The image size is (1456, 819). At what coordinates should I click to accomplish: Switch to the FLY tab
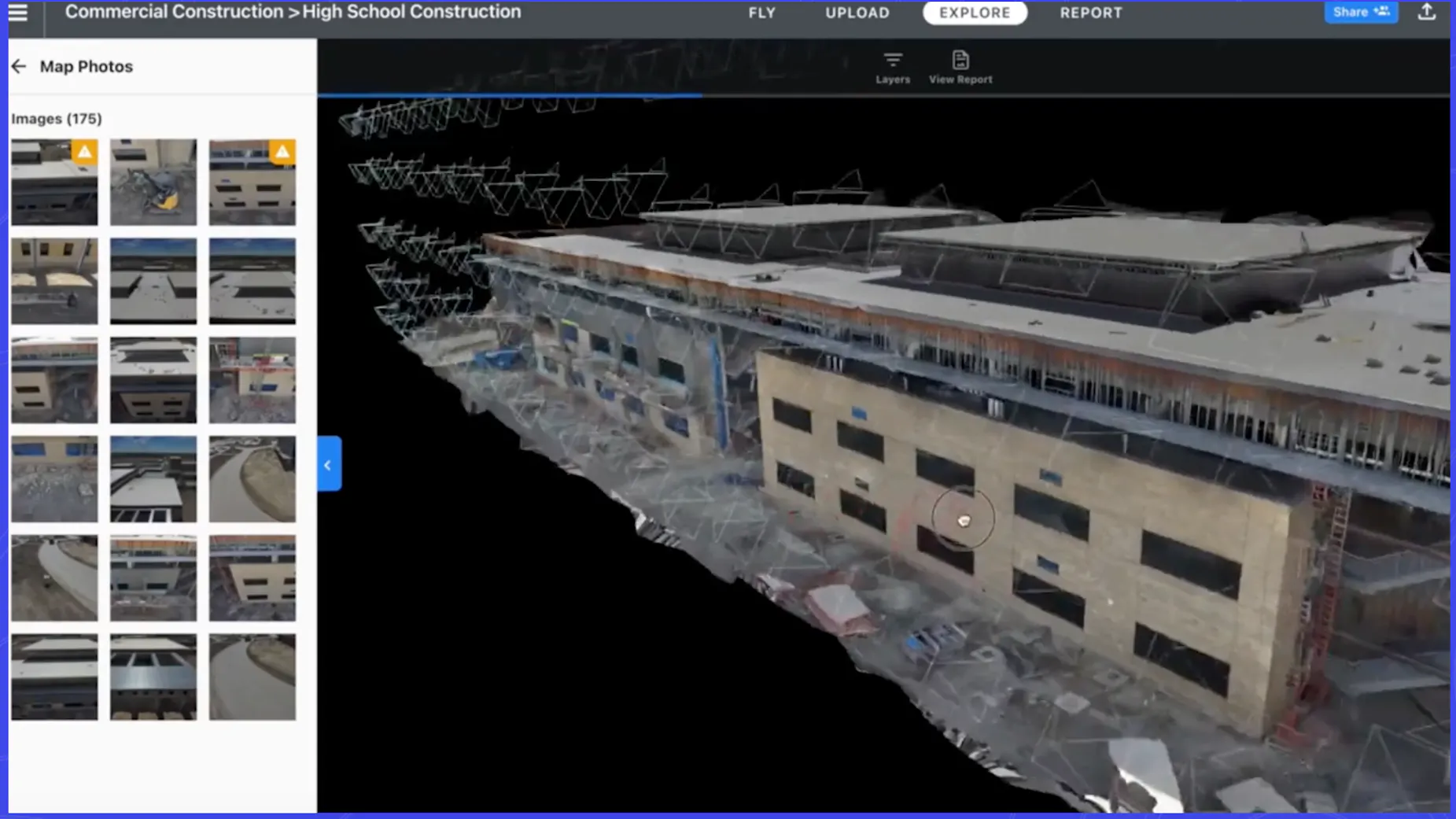coord(761,12)
